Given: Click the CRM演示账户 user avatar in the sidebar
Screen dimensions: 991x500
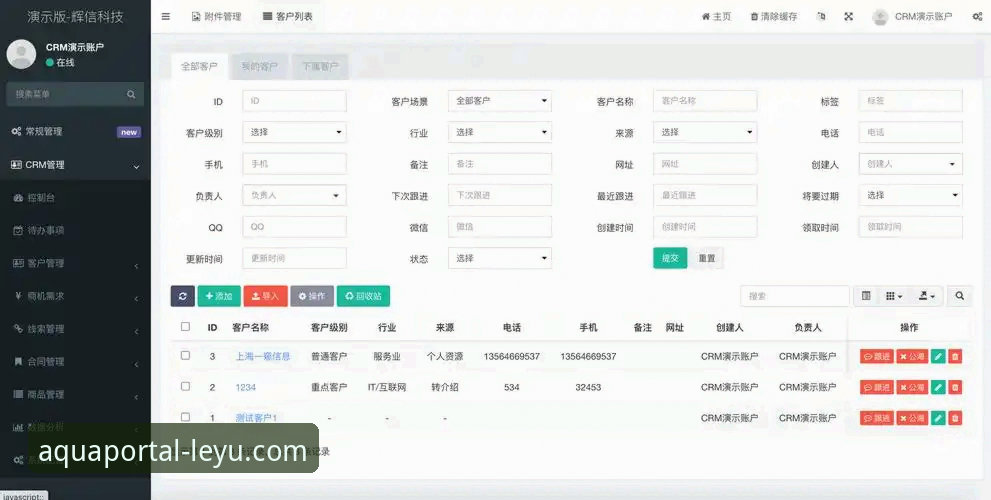Looking at the screenshot, I should pos(21,54).
